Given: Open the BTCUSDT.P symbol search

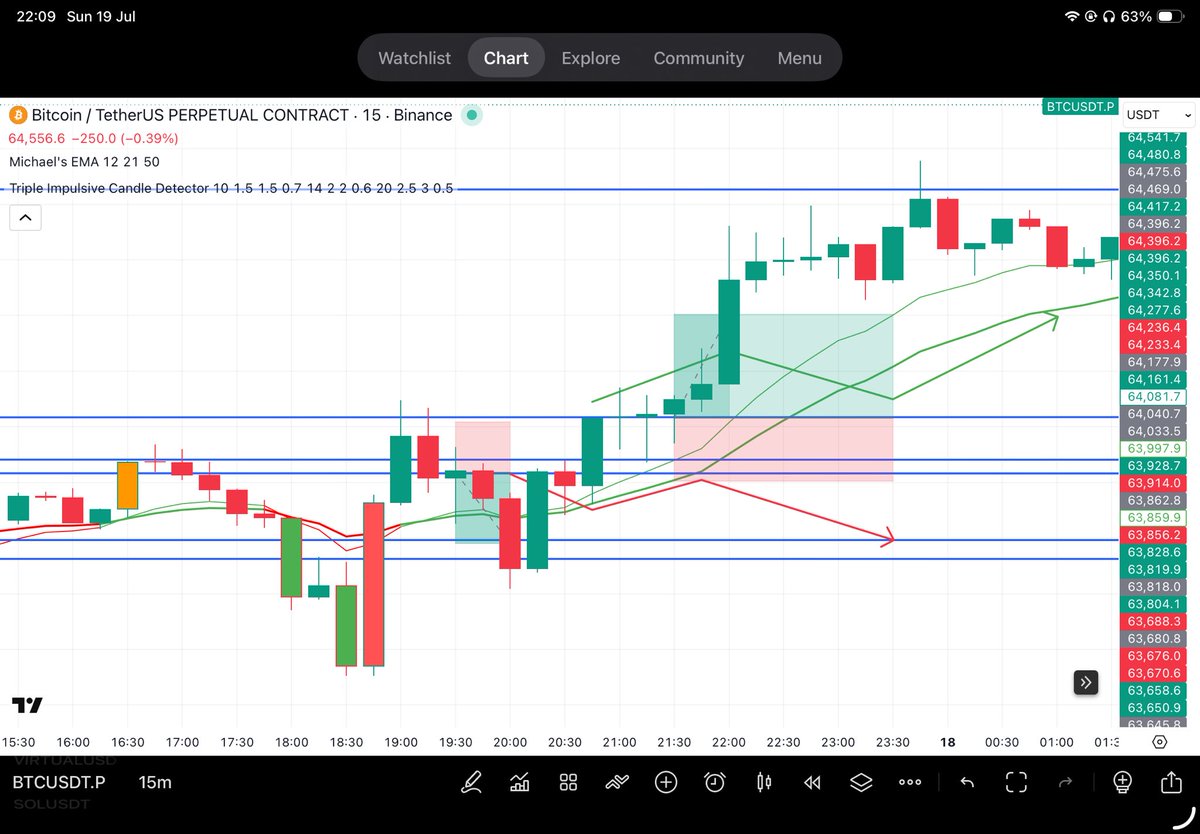Looking at the screenshot, I should (x=59, y=782).
